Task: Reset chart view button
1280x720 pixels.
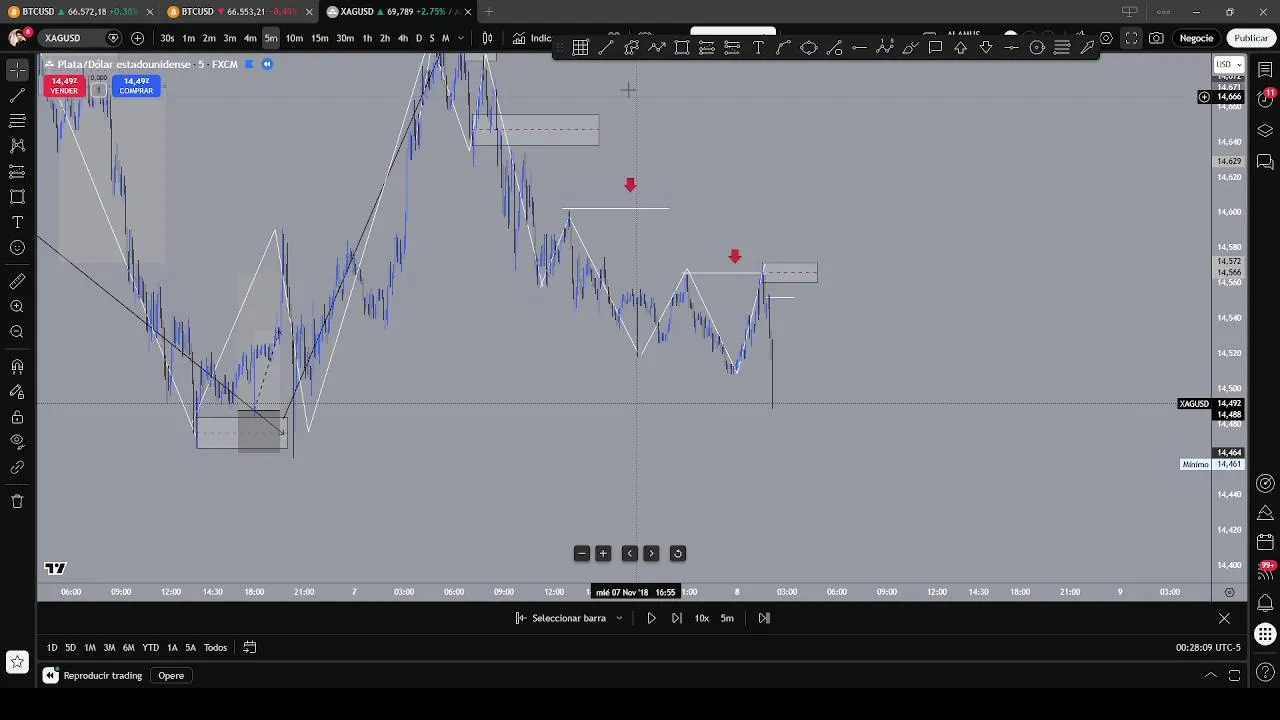Action: (677, 554)
